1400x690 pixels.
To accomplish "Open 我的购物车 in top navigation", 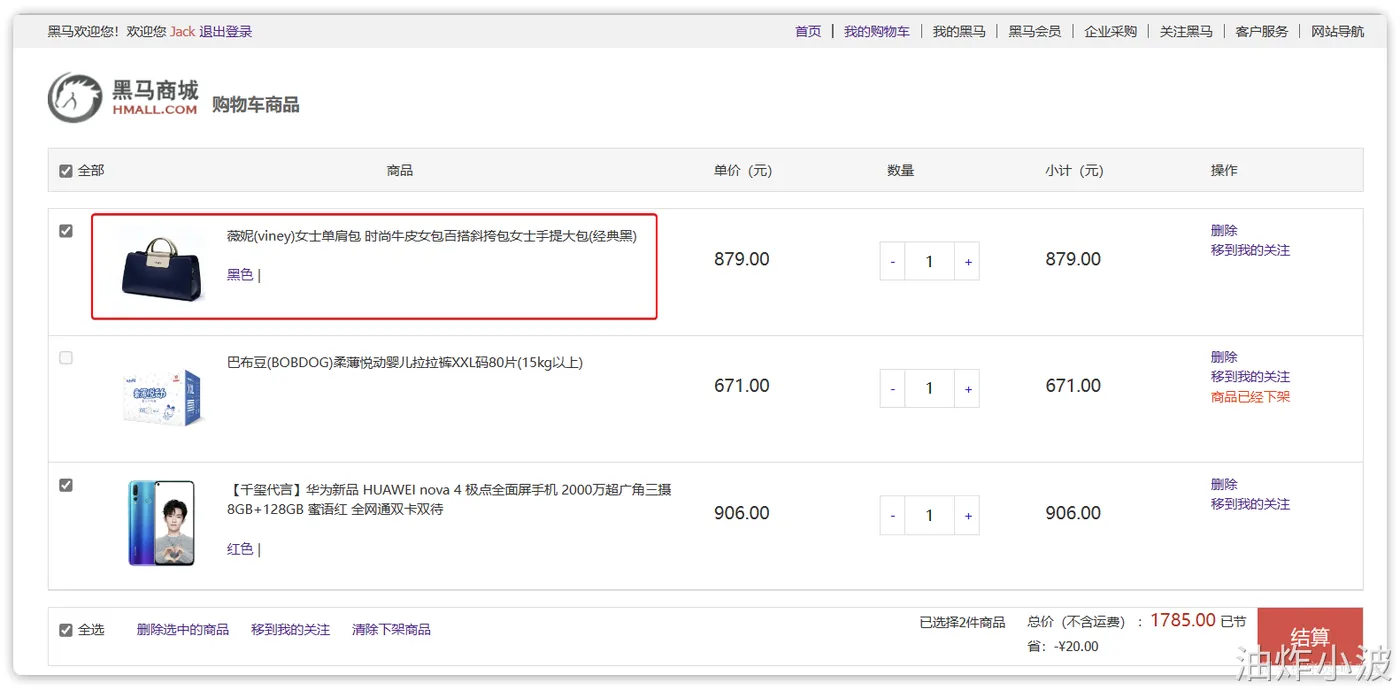I will tap(877, 31).
